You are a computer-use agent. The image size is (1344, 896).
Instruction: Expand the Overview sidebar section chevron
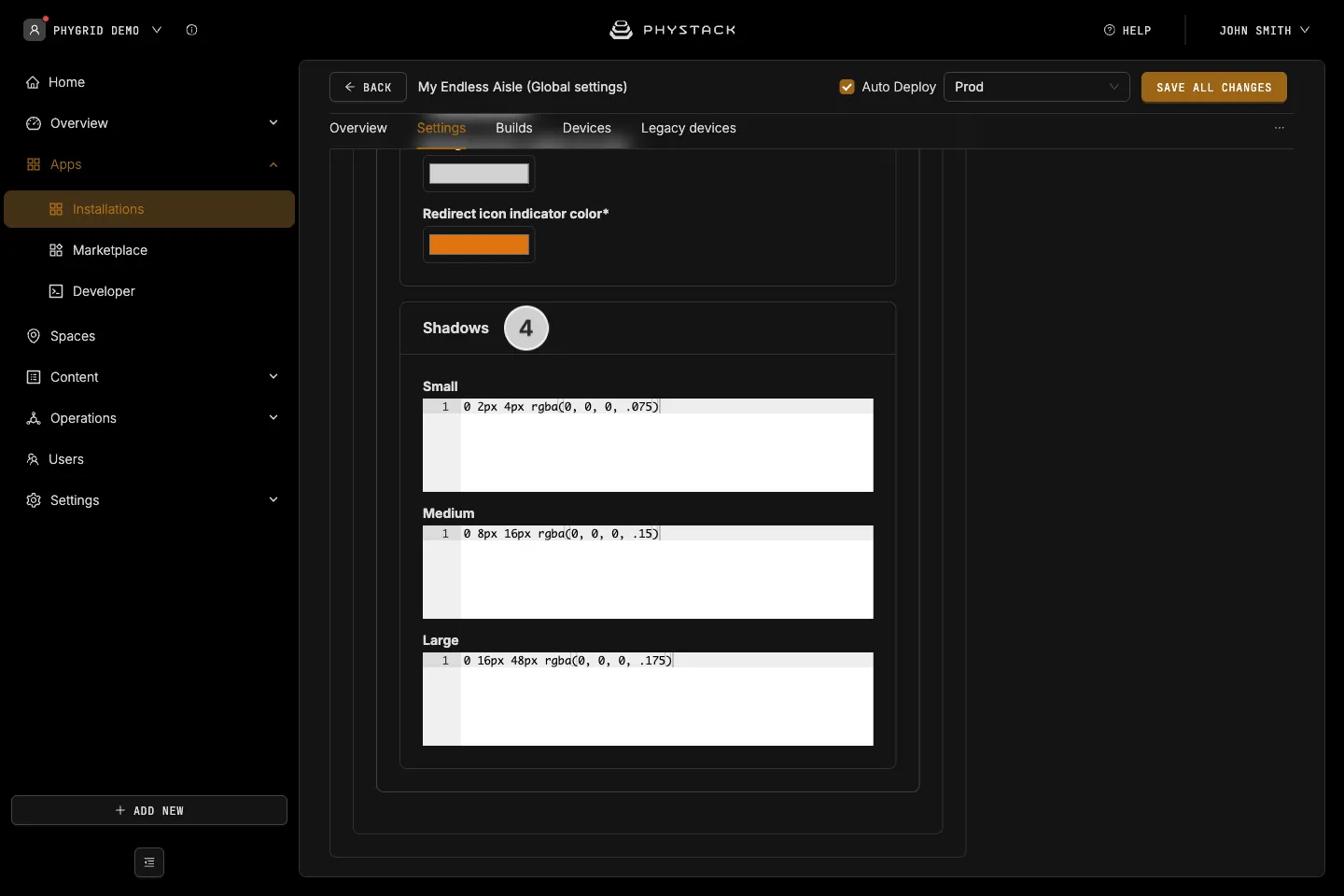(273, 122)
